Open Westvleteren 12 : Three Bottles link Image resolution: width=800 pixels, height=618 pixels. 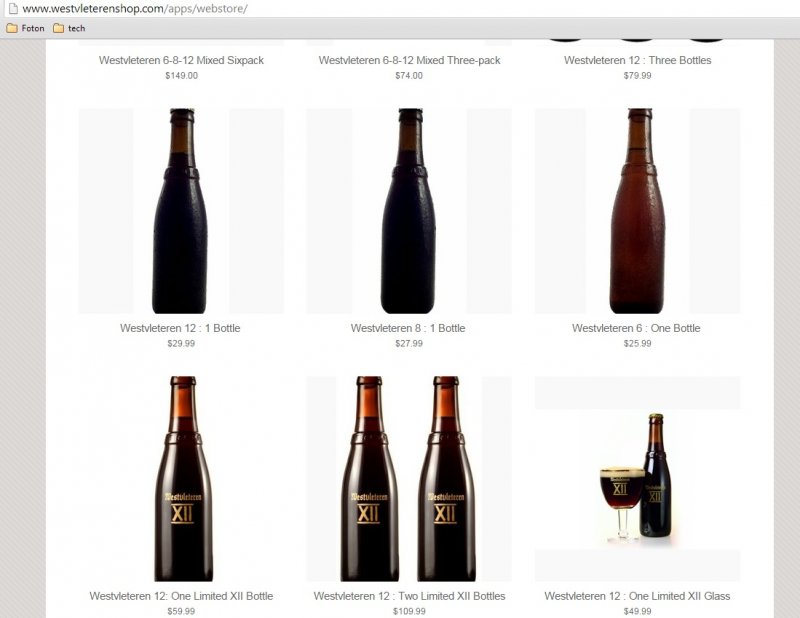(637, 60)
